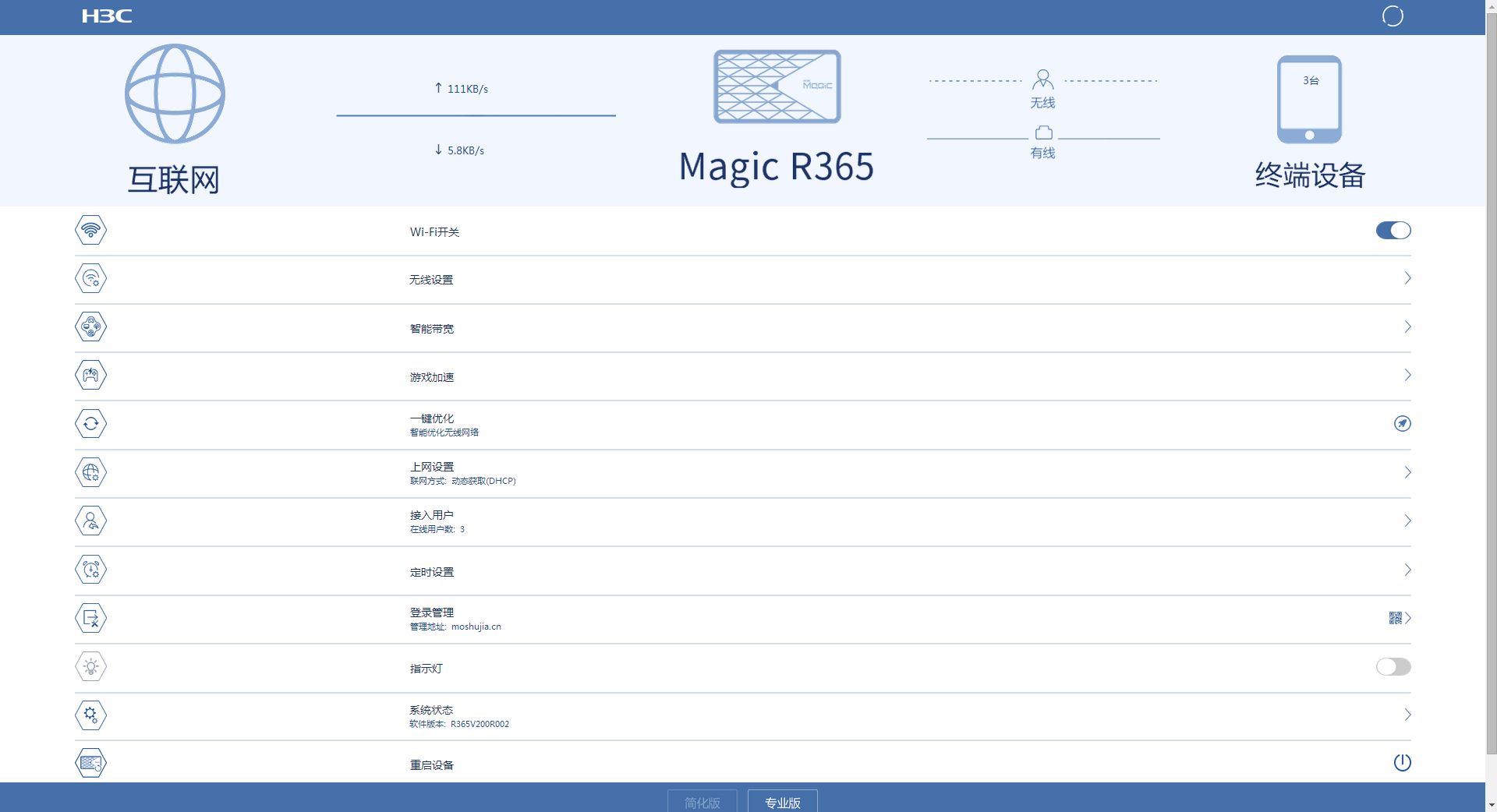Click the circular refresh icon in the header
This screenshot has height=812, width=1497.
click(x=1393, y=16)
